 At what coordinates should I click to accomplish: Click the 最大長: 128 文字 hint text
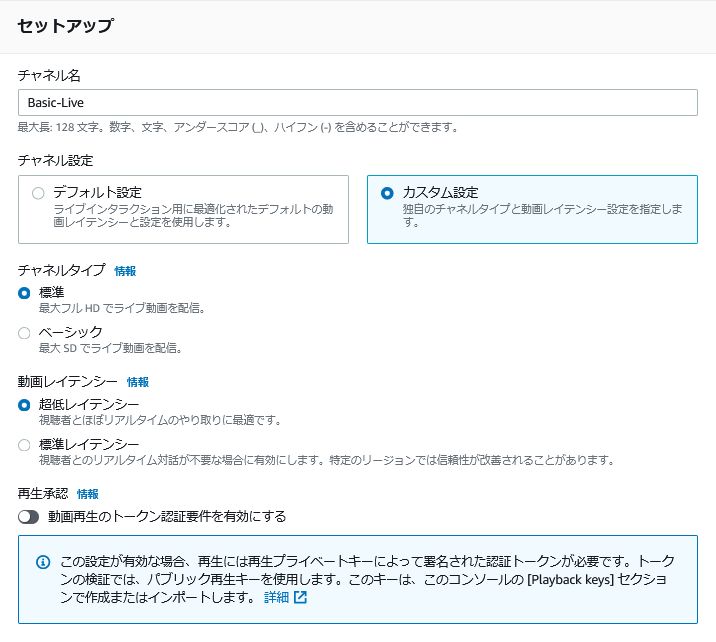coord(238,127)
